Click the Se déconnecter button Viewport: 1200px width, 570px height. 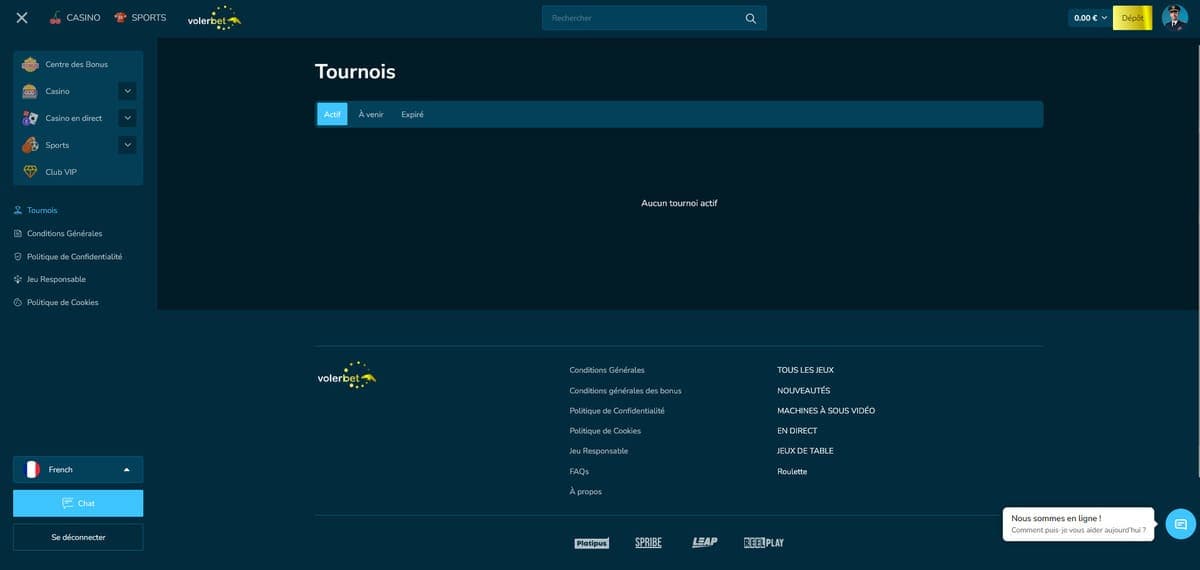[78, 537]
